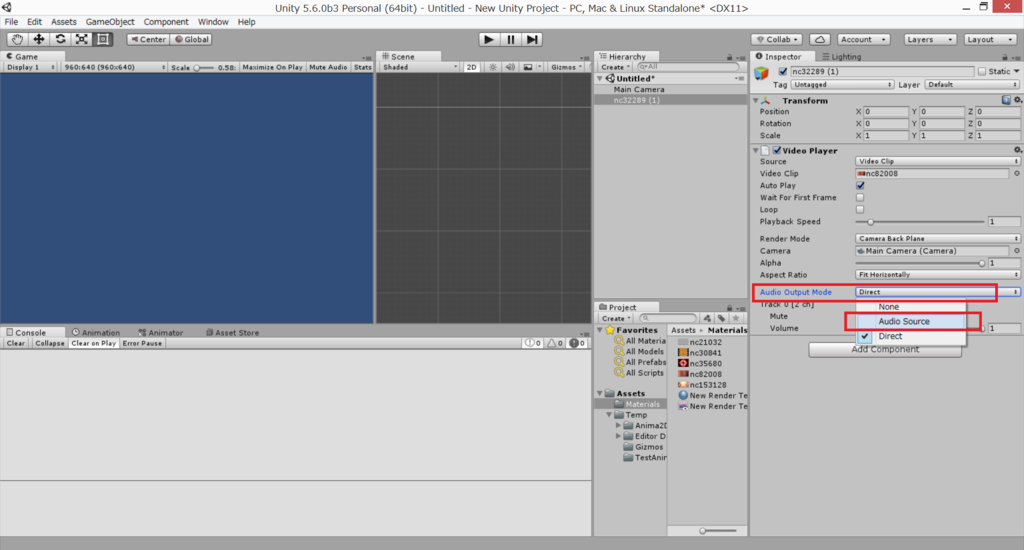The image size is (1024, 550).
Task: Click the Step frame button
Action: [x=532, y=39]
